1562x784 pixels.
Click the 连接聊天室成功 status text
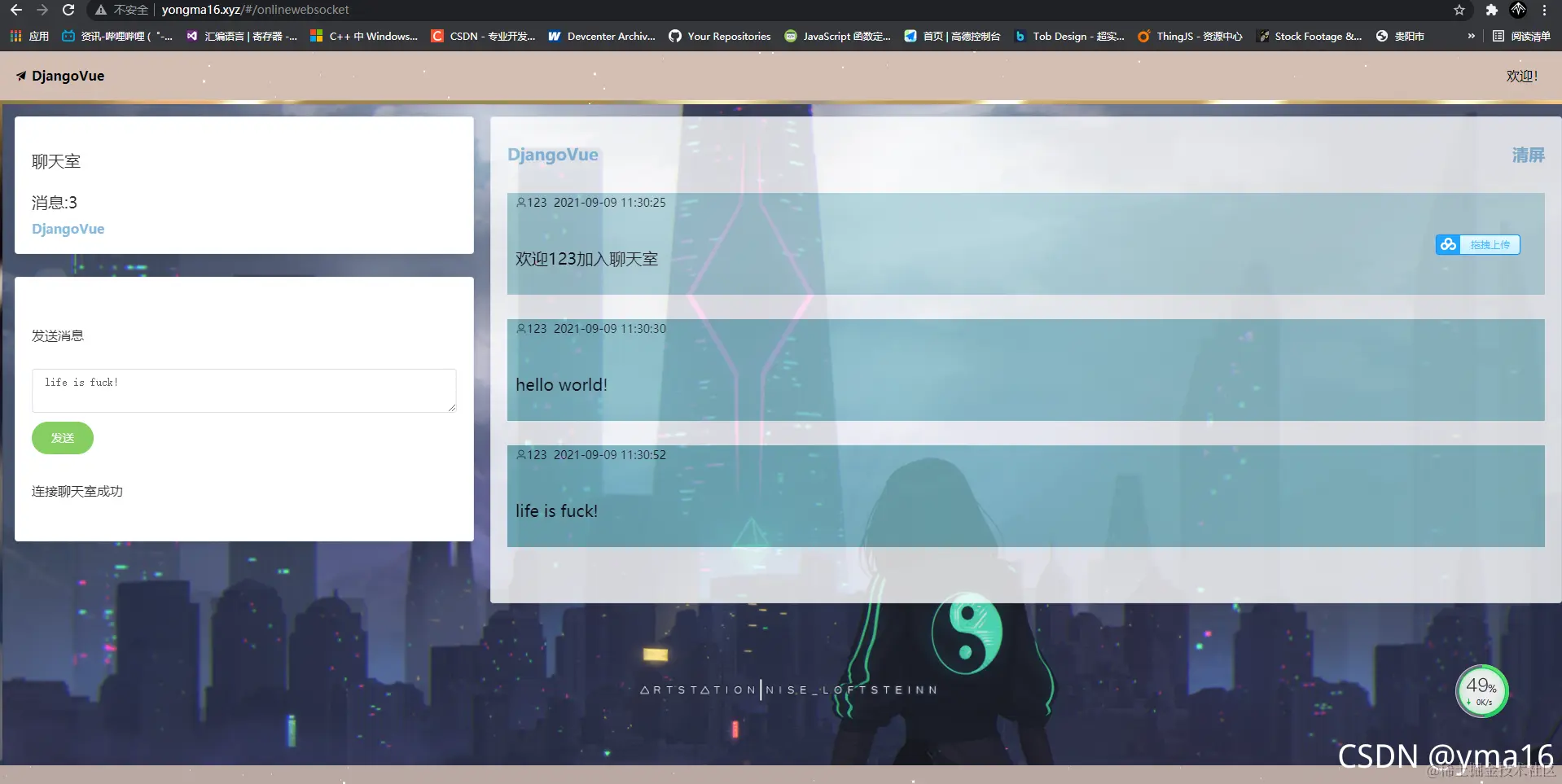(77, 491)
